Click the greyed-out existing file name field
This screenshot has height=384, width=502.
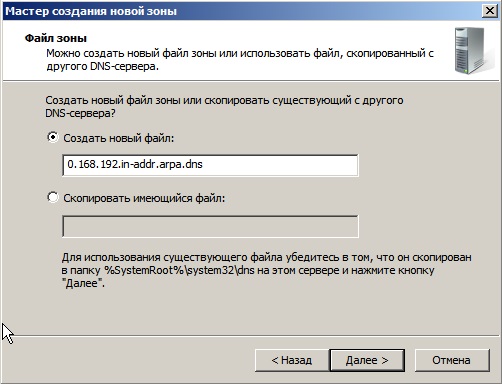tap(210, 226)
